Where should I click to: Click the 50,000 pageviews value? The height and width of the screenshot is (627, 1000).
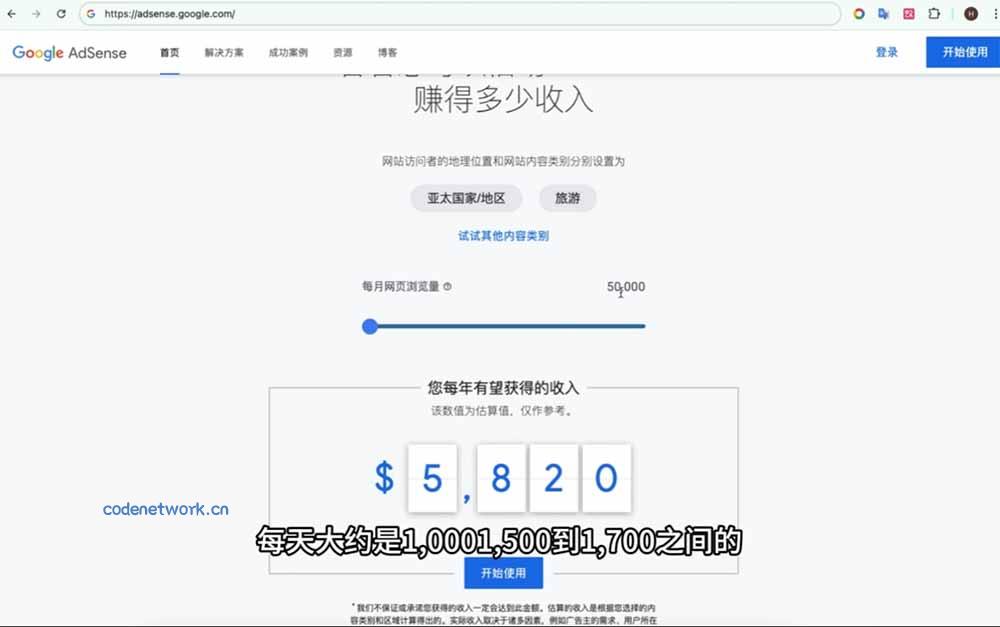(626, 287)
